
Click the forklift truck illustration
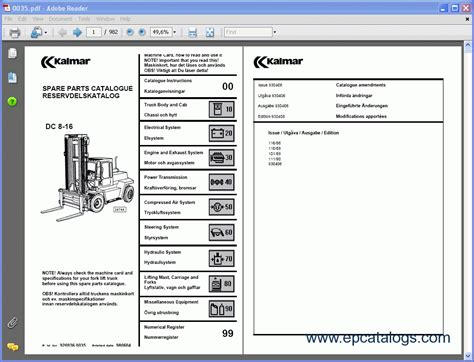click(x=88, y=177)
